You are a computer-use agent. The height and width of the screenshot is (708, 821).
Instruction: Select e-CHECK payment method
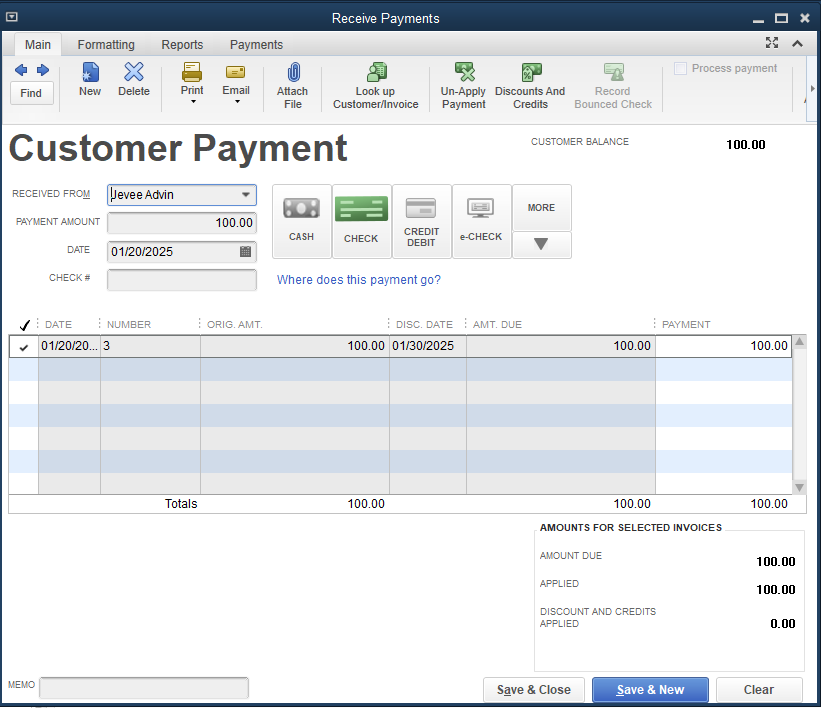(481, 220)
